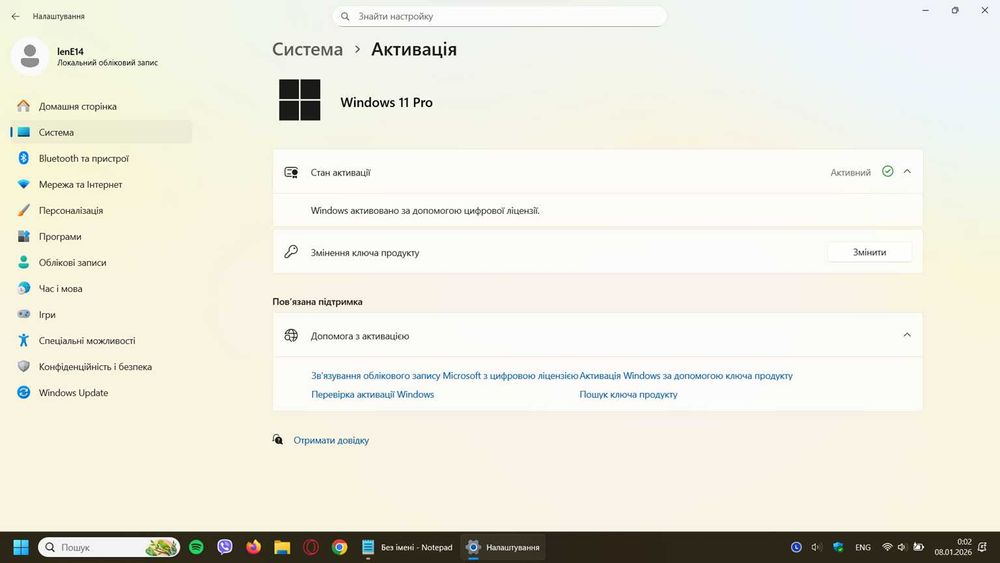Click the battery tray icon
This screenshot has height=563, width=1000.
(918, 547)
